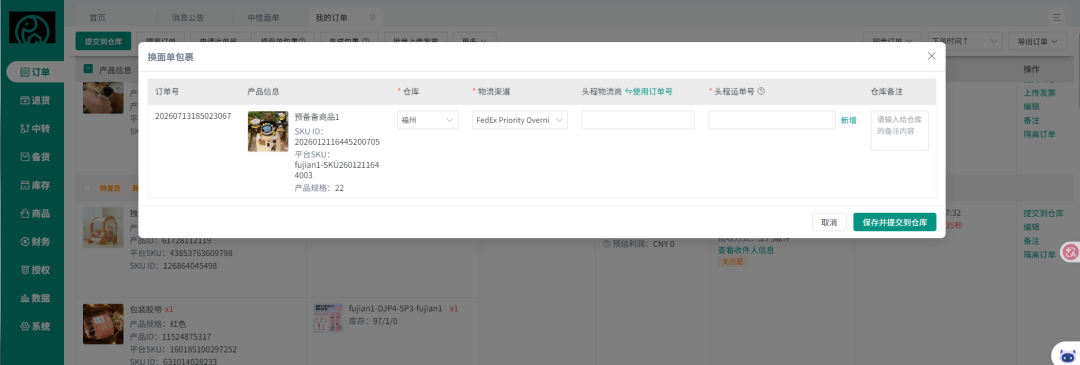
Task: Open 备货 in the left sidebar
Action: [x=34, y=157]
